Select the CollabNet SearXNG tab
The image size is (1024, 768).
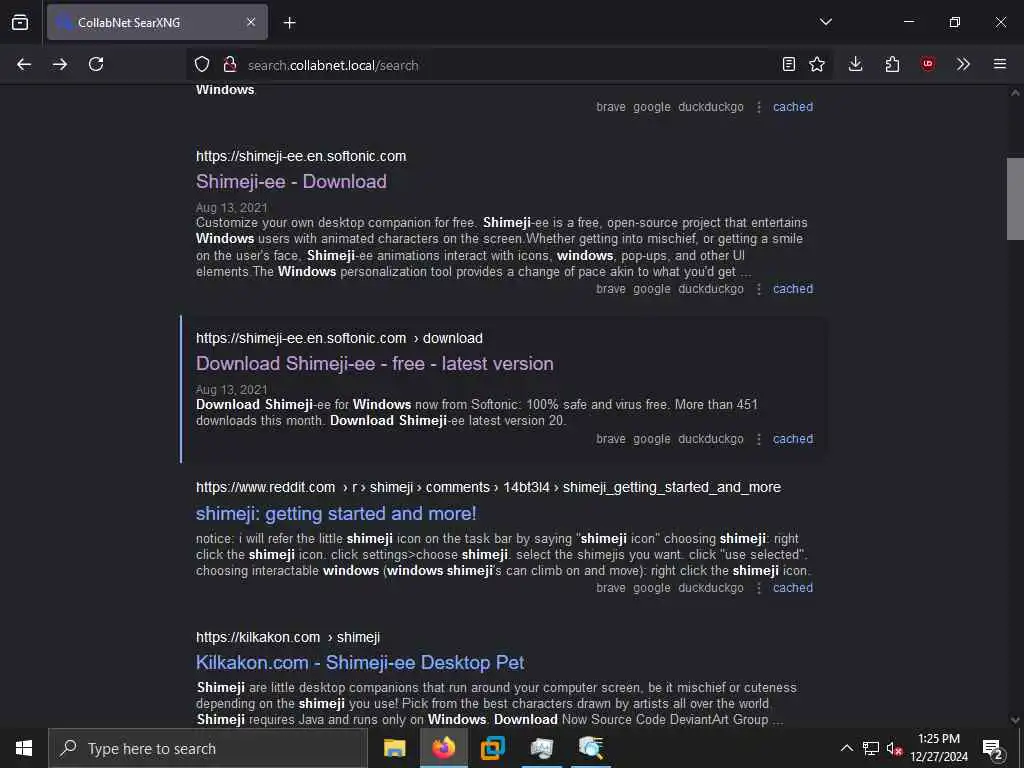tap(157, 22)
